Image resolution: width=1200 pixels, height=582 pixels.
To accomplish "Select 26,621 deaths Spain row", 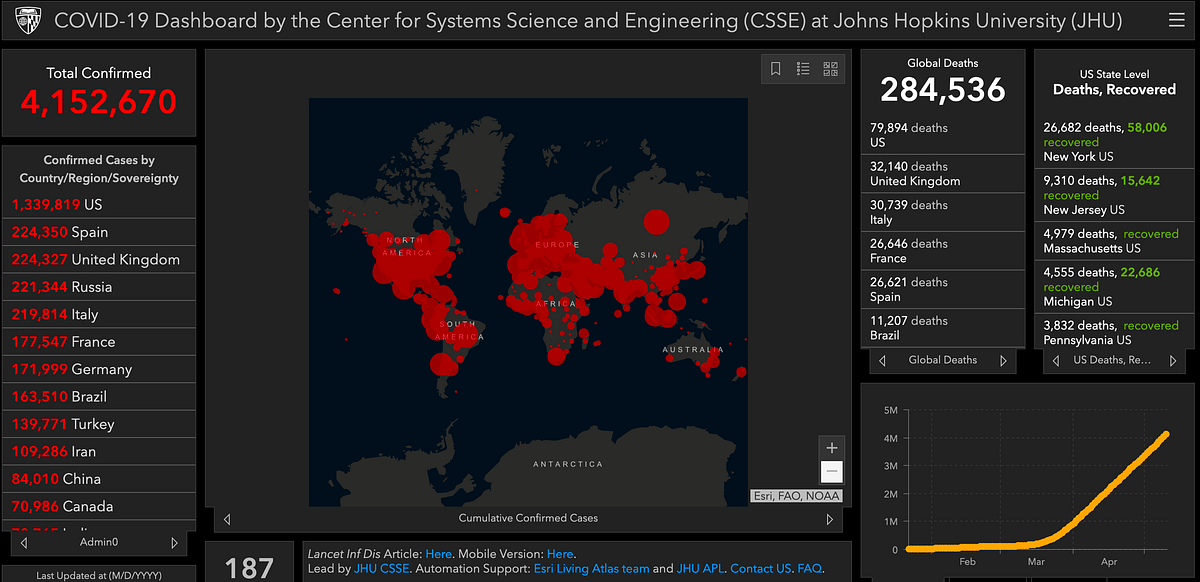I will (x=943, y=289).
